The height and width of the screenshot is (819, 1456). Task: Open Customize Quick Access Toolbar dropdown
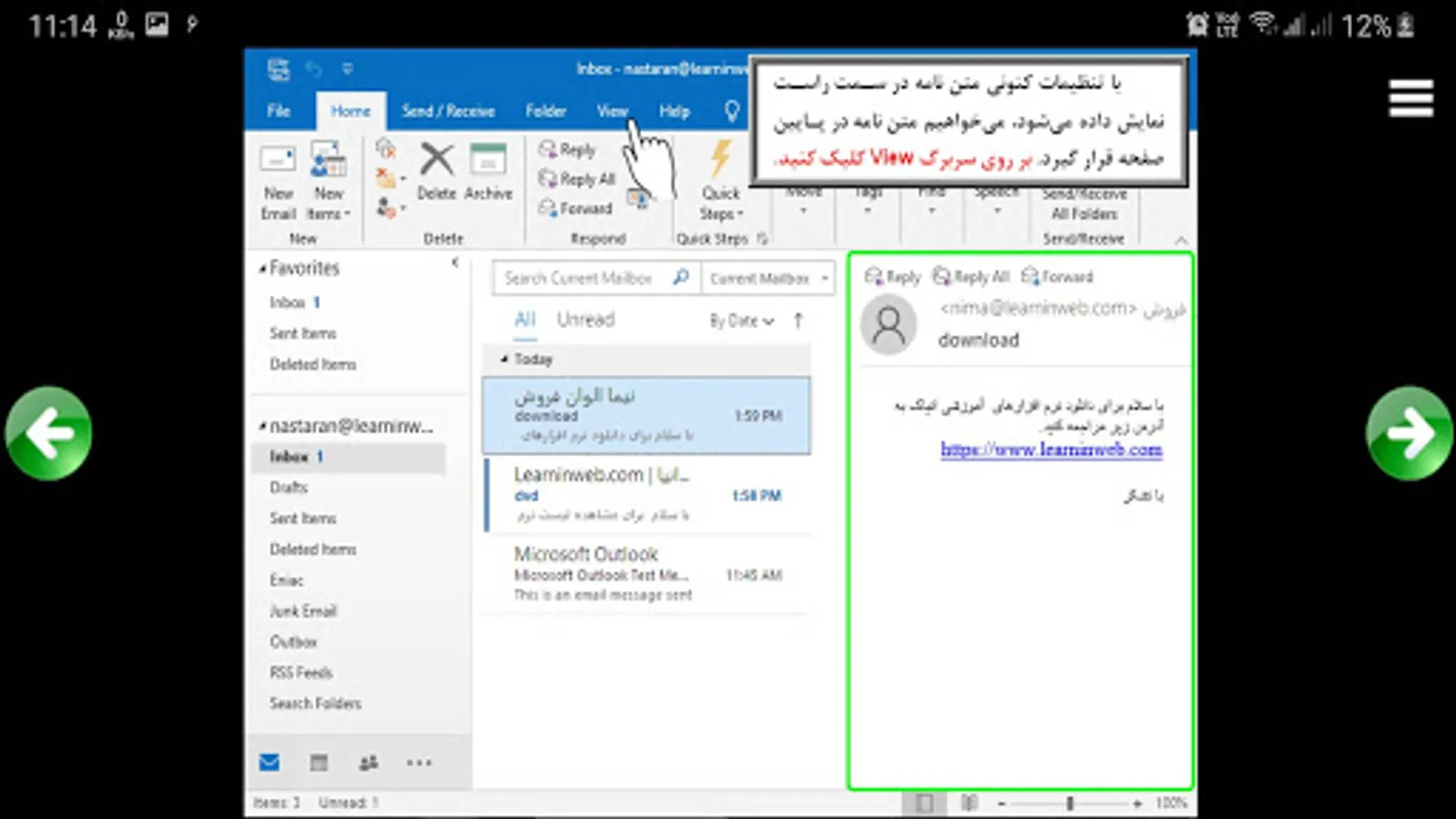tap(347, 69)
